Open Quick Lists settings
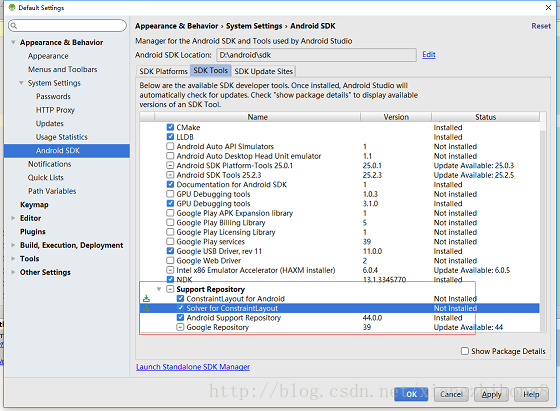Image resolution: width=560 pixels, height=411 pixels. point(46,177)
